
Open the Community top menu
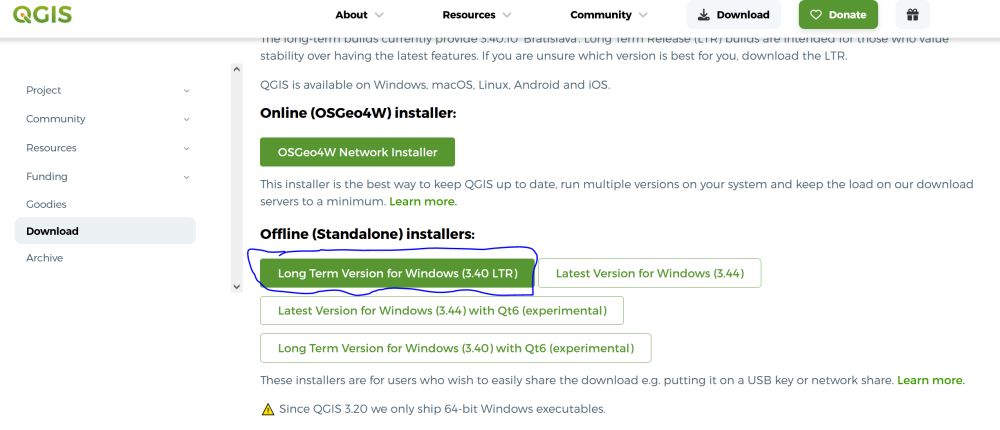click(608, 15)
